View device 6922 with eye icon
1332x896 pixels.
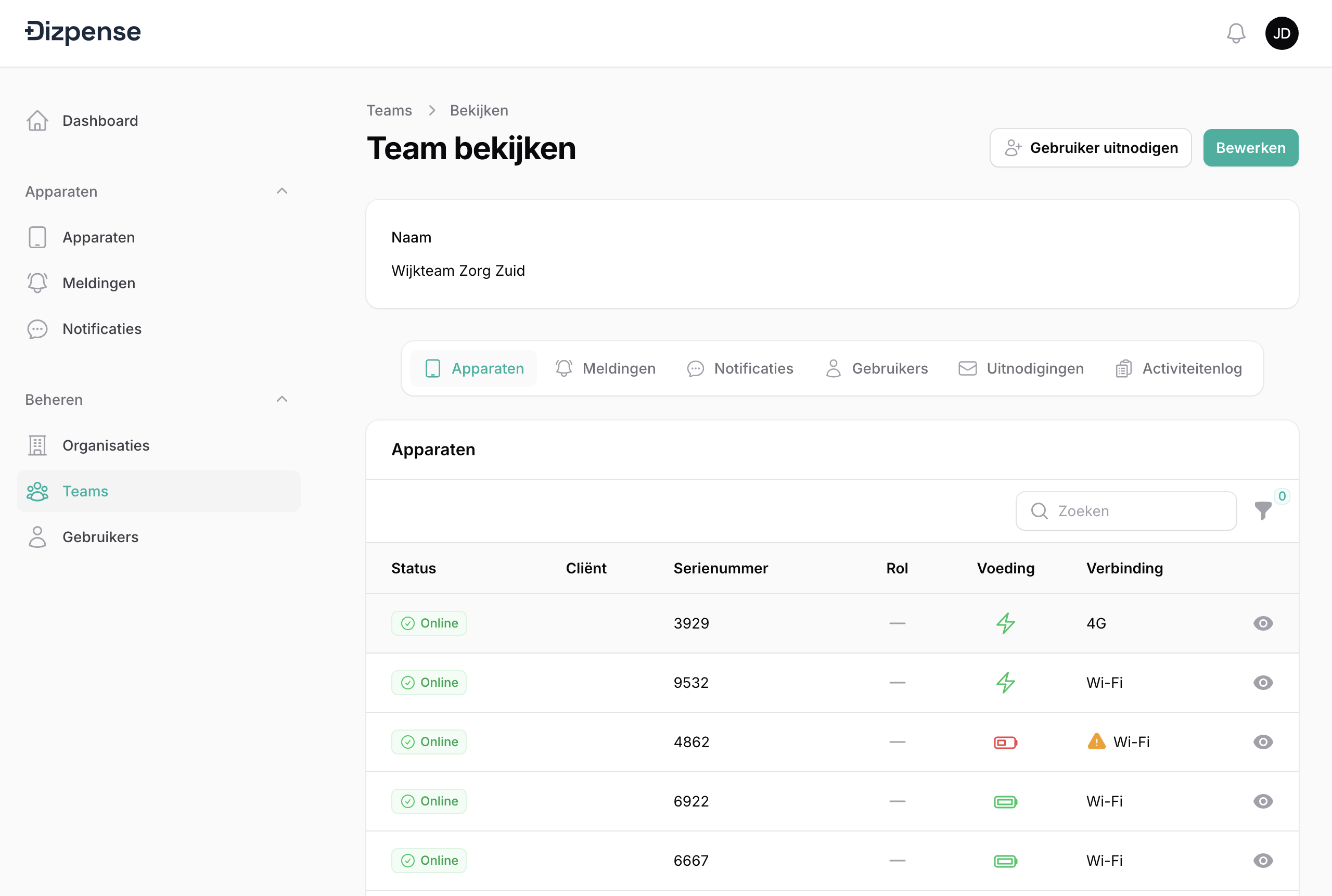[x=1262, y=801]
